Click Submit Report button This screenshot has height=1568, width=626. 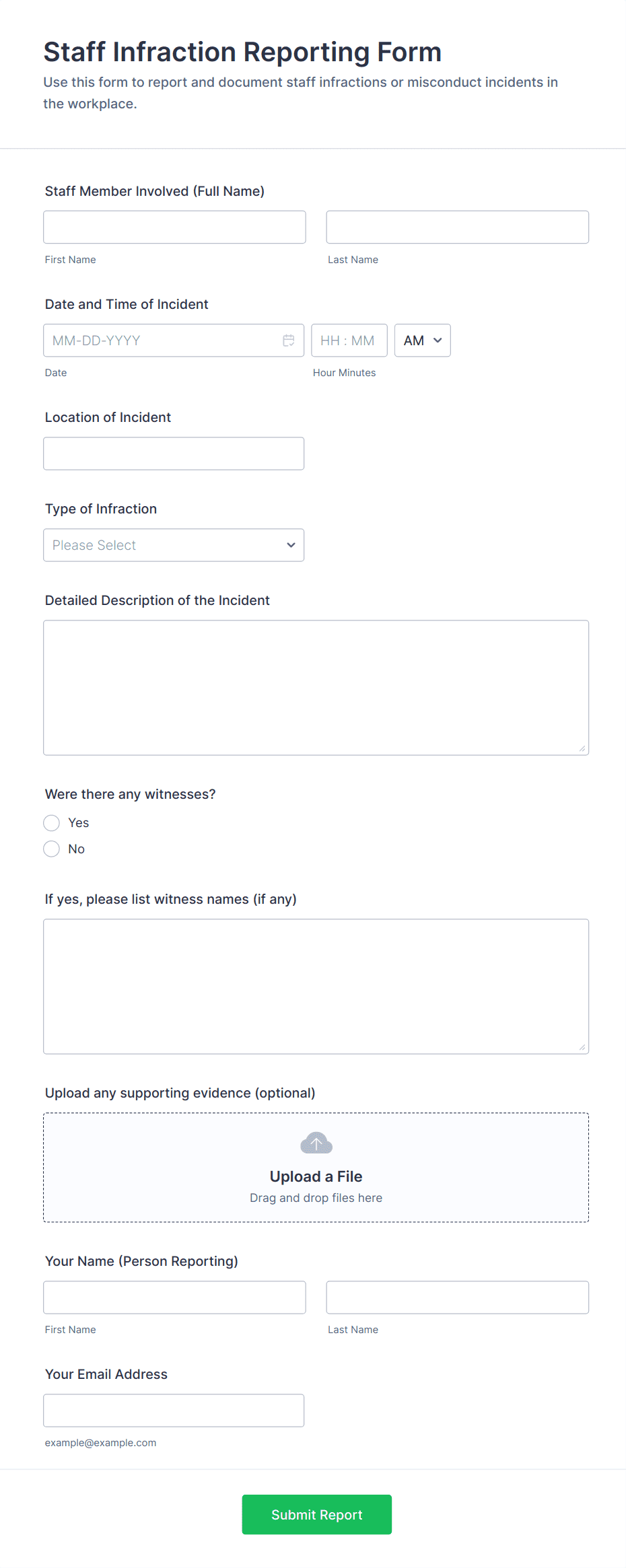click(x=316, y=1514)
